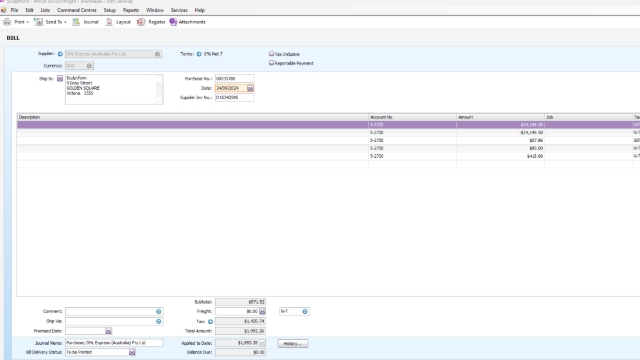
Task: Open the Promised Date calendar picker
Action: tap(108, 331)
